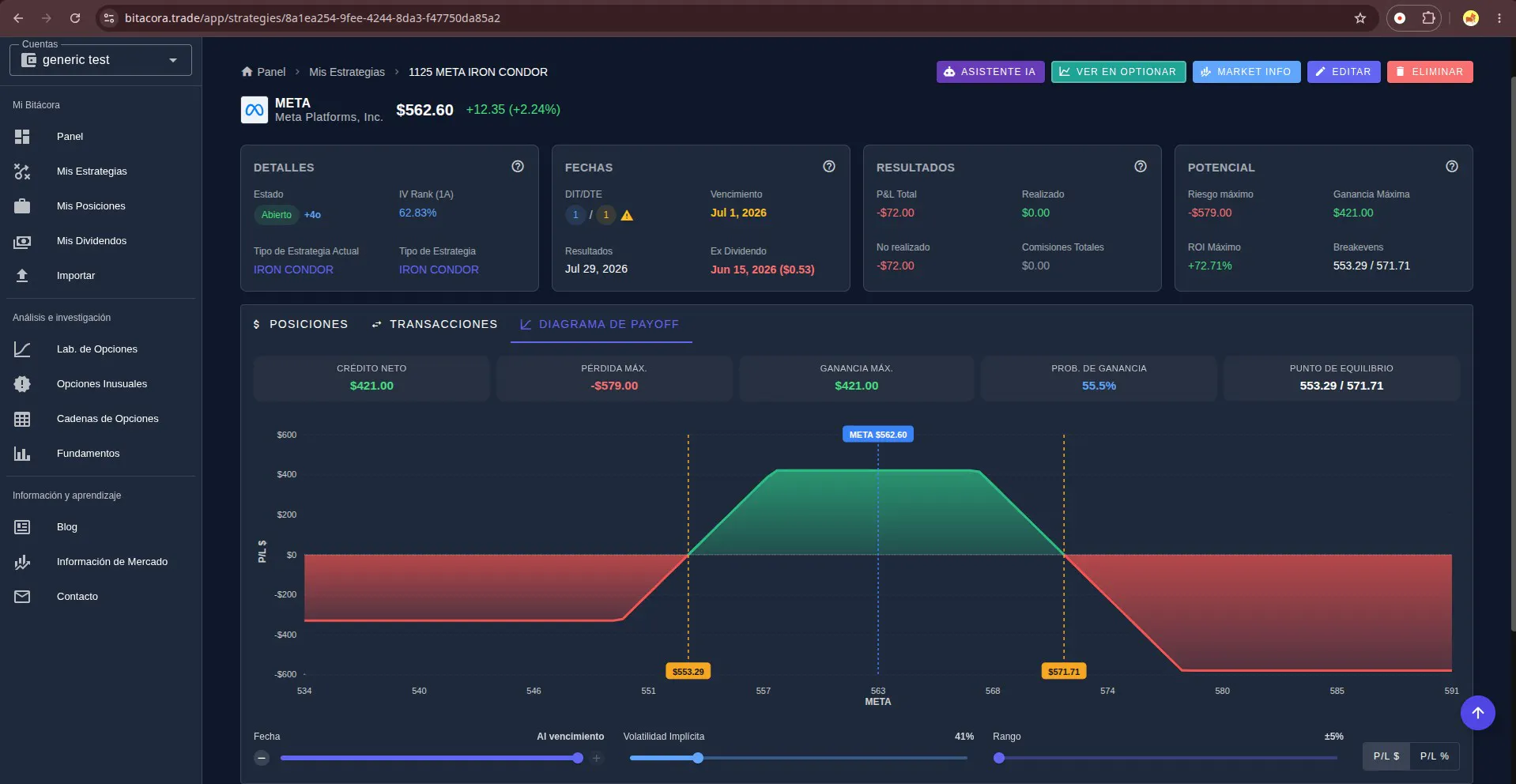This screenshot has height=784, width=1516.
Task: Click the Opciones Inusuales alert icon
Action: (x=22, y=384)
